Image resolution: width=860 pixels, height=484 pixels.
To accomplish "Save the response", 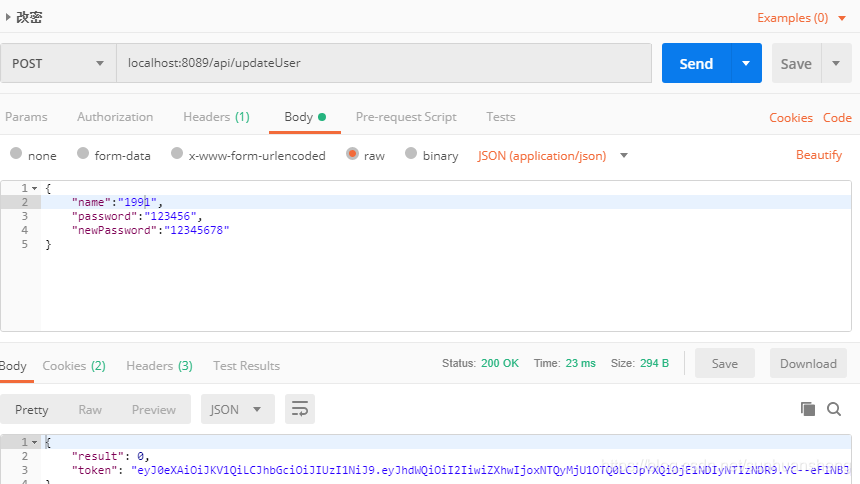I will [x=725, y=363].
